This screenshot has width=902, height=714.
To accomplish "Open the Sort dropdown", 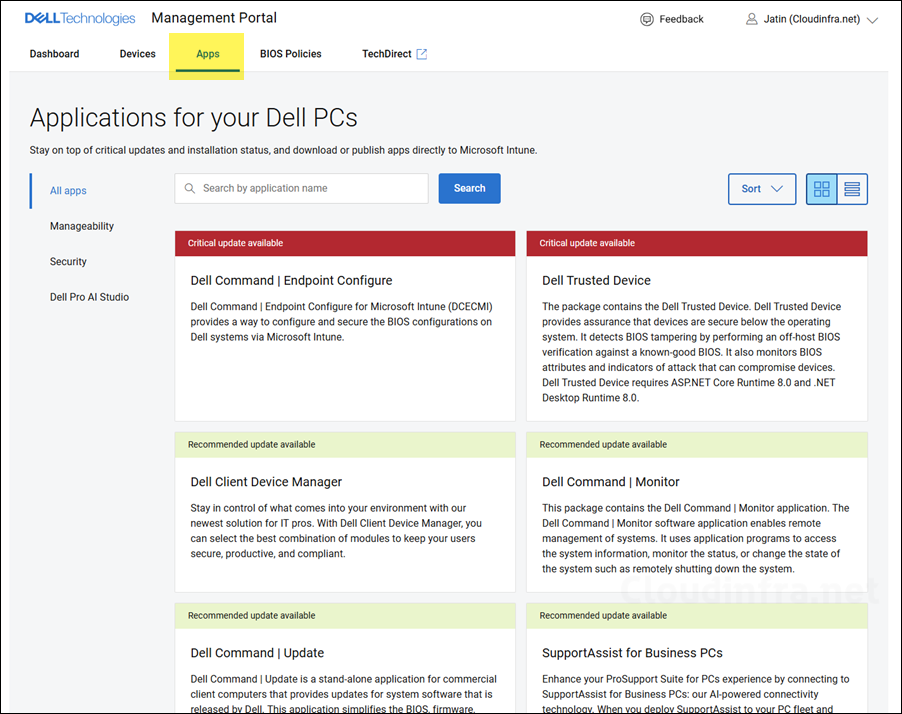I will pyautogui.click(x=762, y=189).
